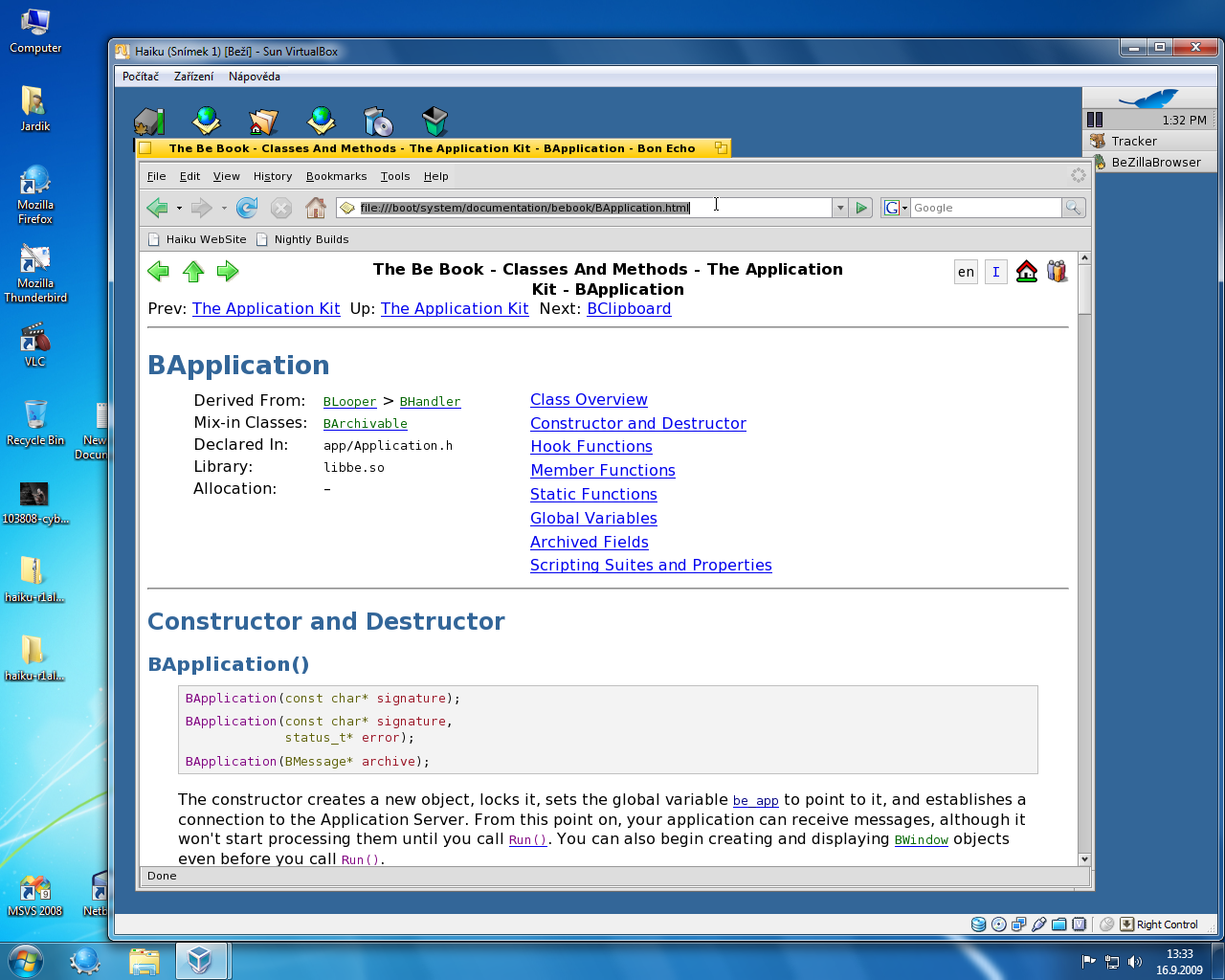Follow the Scripting Suites and Properties link
The width and height of the screenshot is (1225, 980).
click(x=651, y=566)
